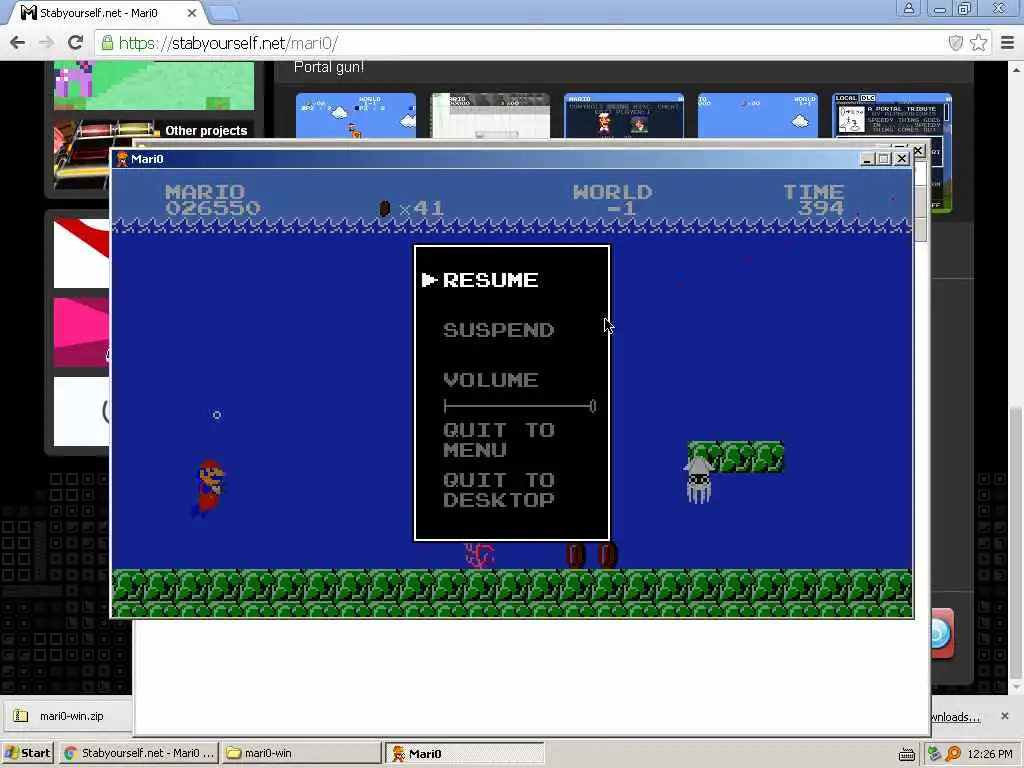Image resolution: width=1024 pixels, height=768 pixels.
Task: Open the Windows Start menu
Action: [x=27, y=753]
